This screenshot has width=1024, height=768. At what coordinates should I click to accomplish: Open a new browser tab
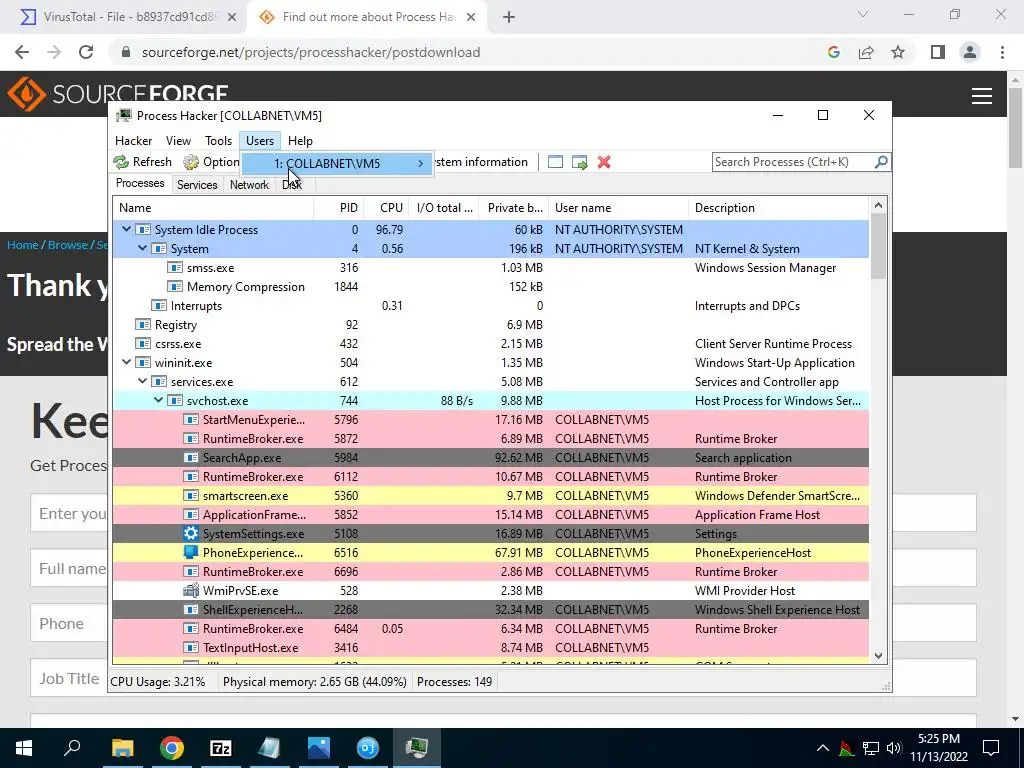point(509,17)
